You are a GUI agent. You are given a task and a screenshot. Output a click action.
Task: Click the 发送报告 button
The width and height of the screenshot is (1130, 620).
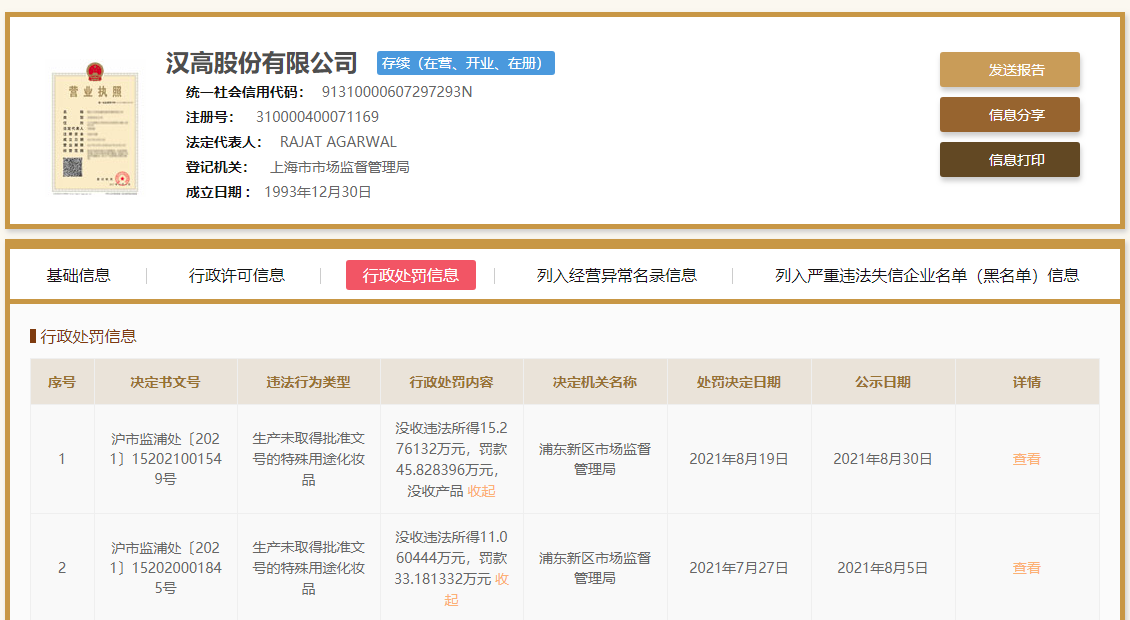1009,70
